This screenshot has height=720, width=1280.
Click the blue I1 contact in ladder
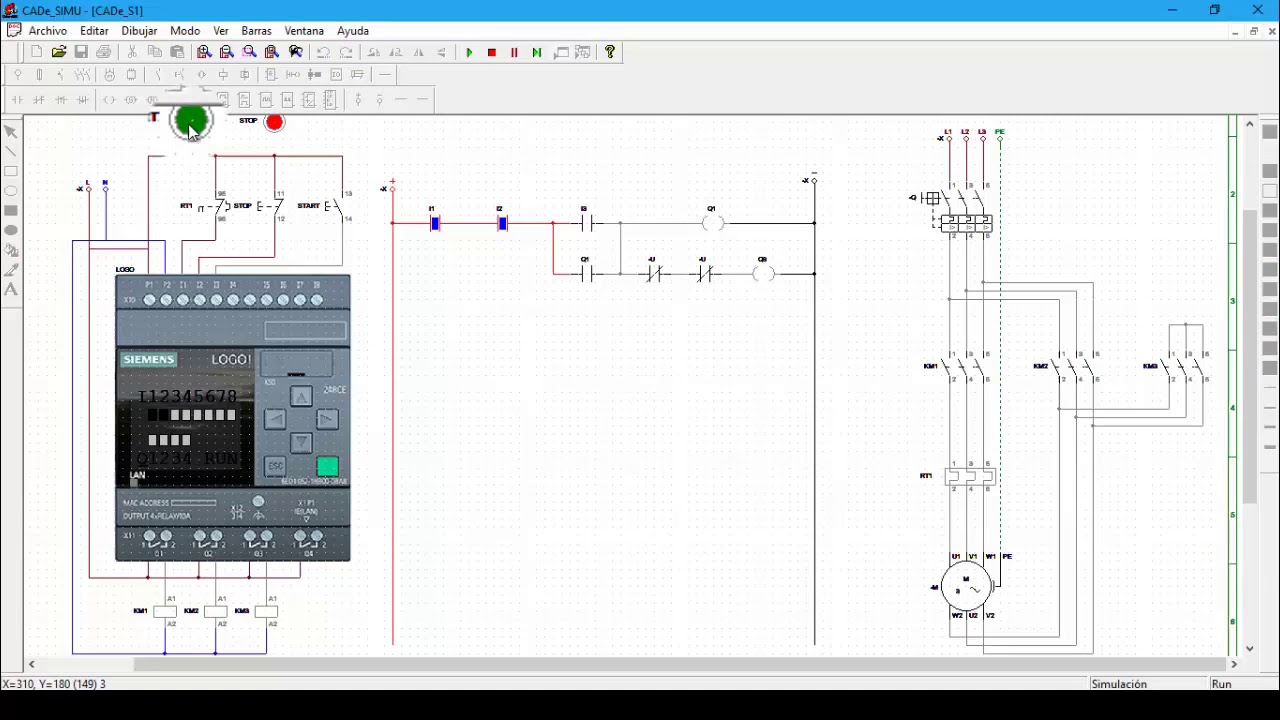tap(435, 223)
